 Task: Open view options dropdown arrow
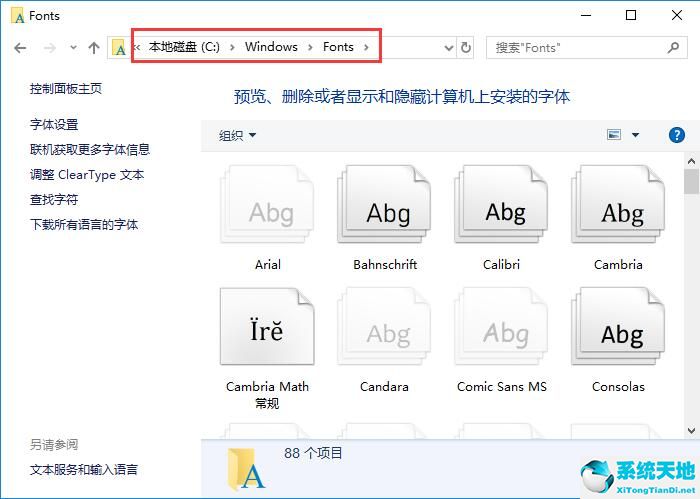(635, 135)
